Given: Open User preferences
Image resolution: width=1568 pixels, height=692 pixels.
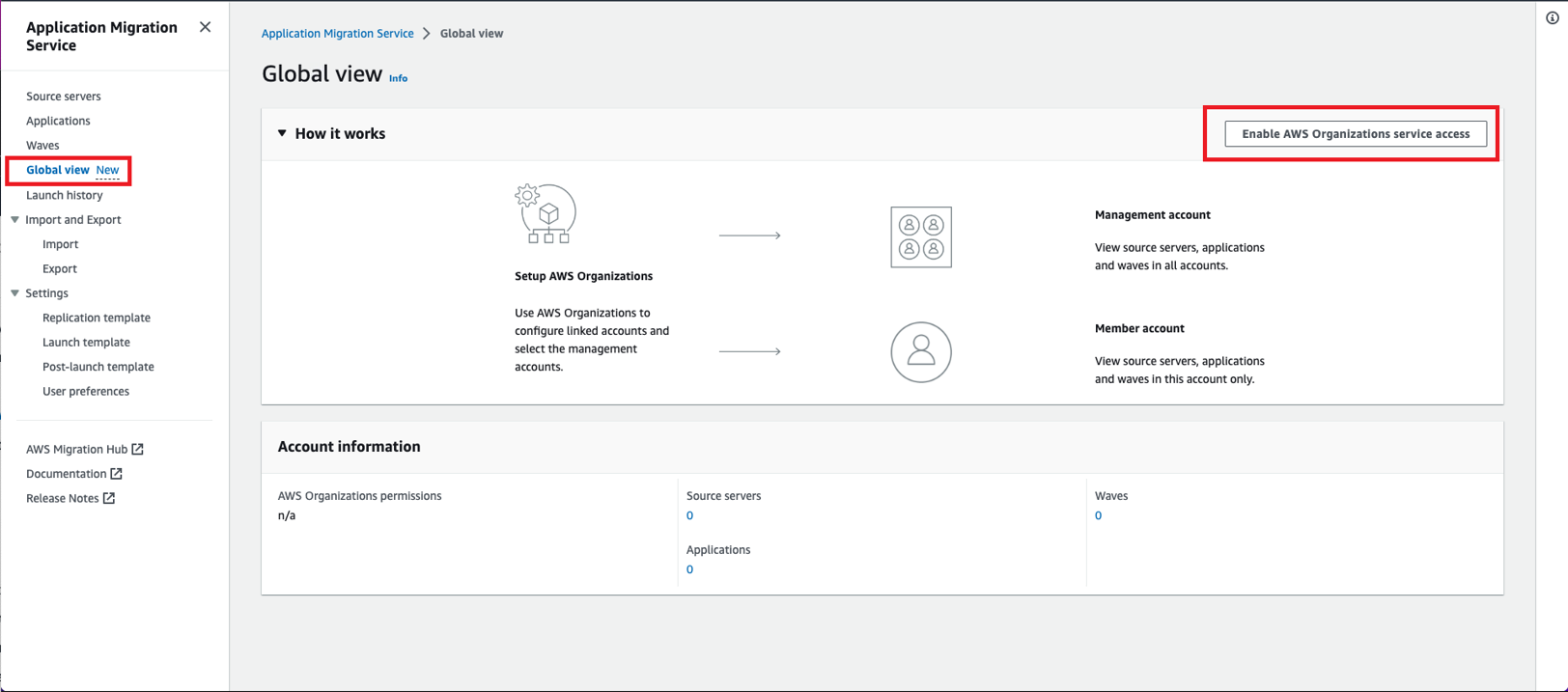Looking at the screenshot, I should (86, 392).
